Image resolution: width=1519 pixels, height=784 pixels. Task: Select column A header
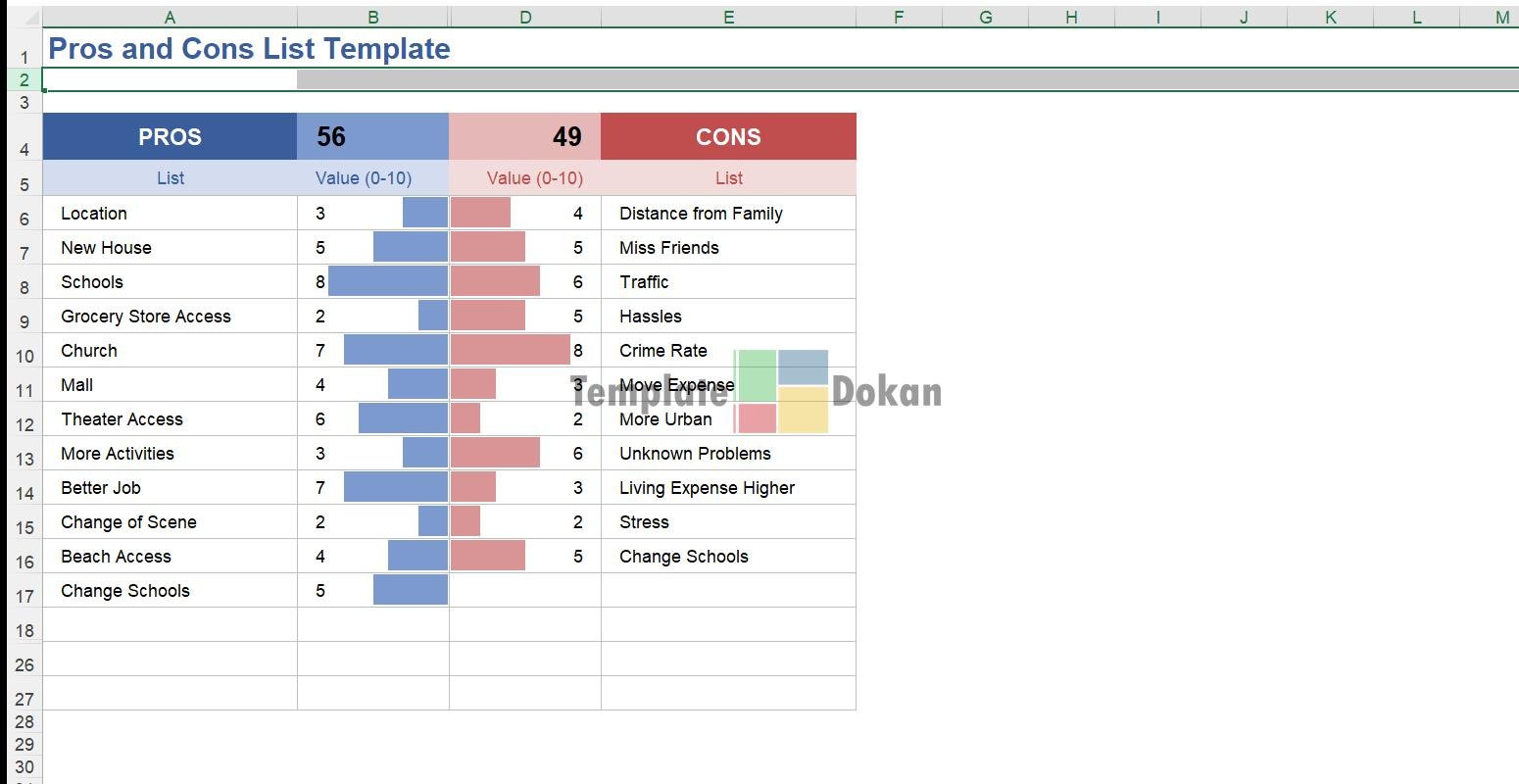[x=170, y=17]
